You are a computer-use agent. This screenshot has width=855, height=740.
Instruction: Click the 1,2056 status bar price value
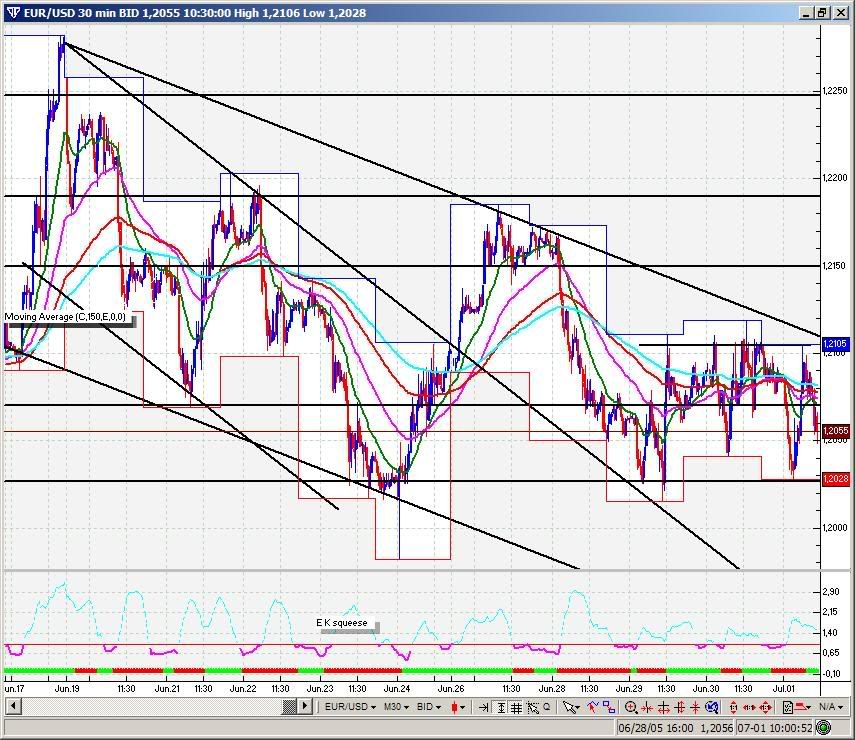(716, 728)
